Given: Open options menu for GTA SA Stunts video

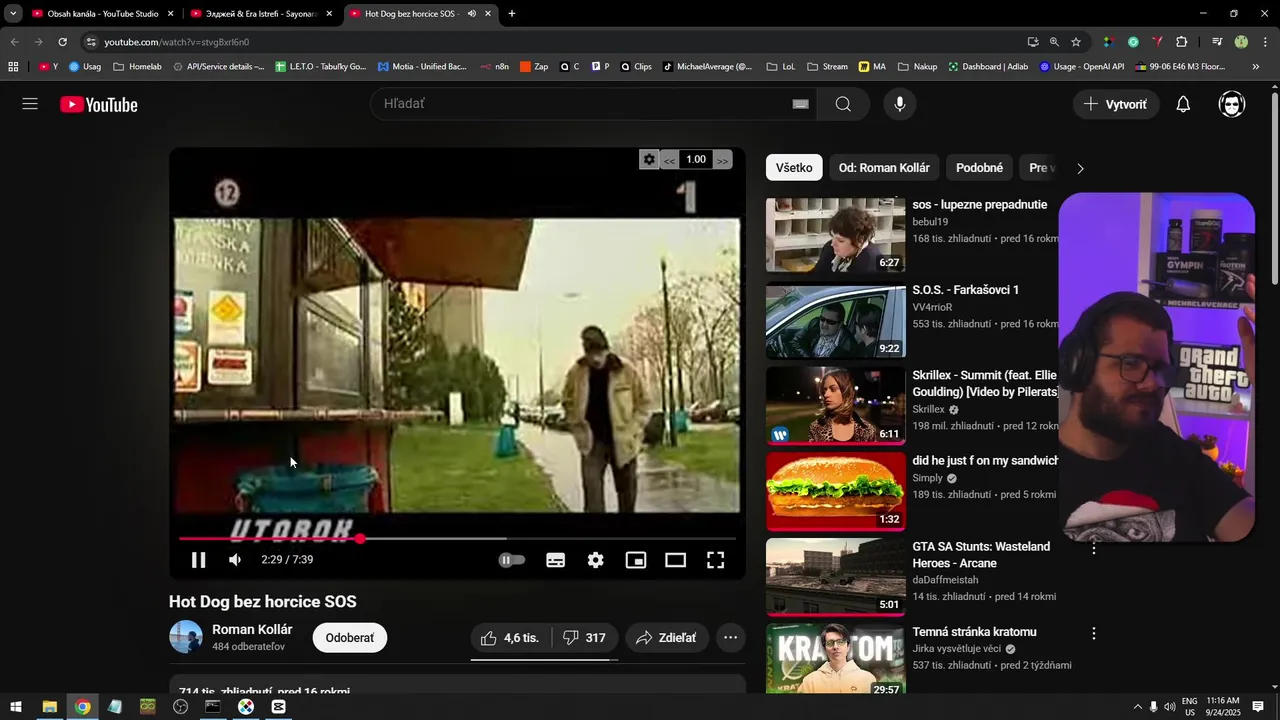Looking at the screenshot, I should (1093, 548).
